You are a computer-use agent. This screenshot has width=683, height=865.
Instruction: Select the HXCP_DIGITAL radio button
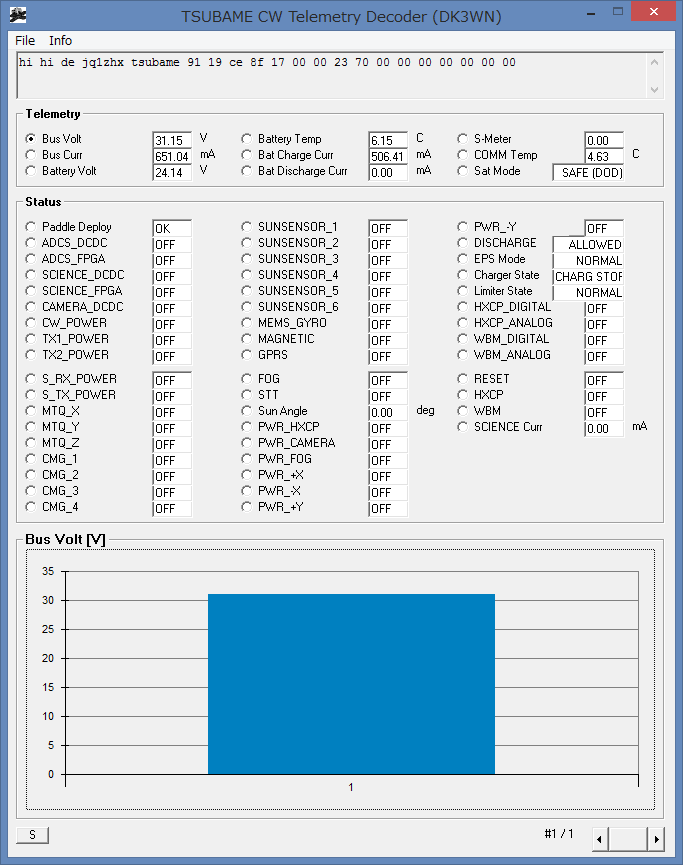(462, 307)
